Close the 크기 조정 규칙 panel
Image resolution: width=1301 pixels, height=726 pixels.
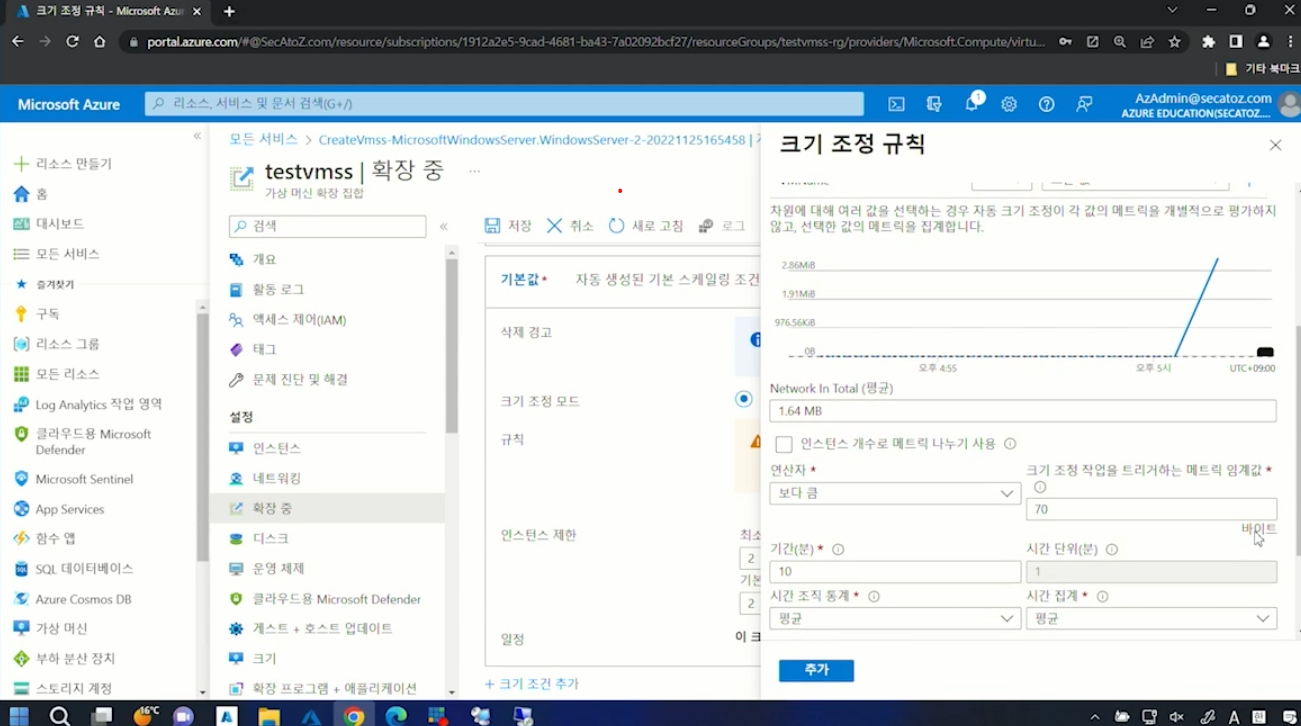coord(1275,145)
